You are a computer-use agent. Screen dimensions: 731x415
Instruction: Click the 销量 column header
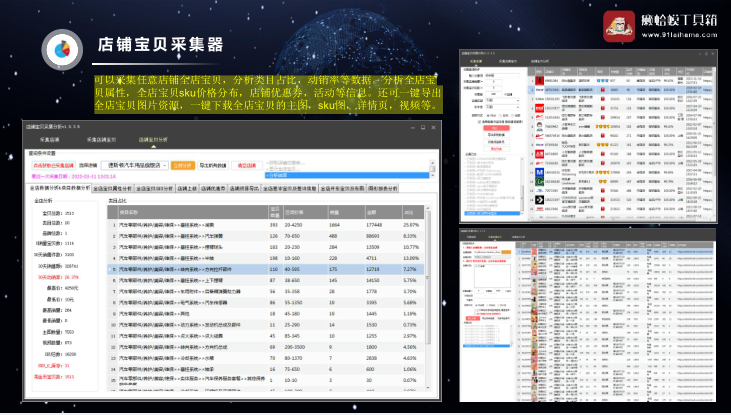[x=346, y=212]
